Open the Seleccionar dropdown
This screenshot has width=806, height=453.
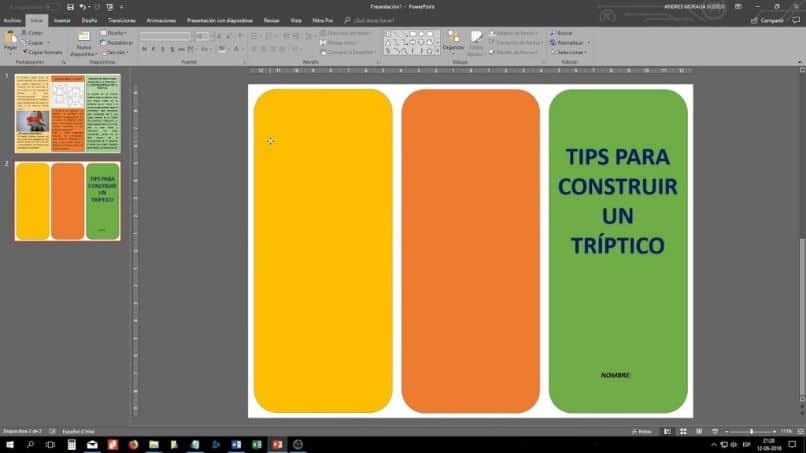[x=569, y=52]
